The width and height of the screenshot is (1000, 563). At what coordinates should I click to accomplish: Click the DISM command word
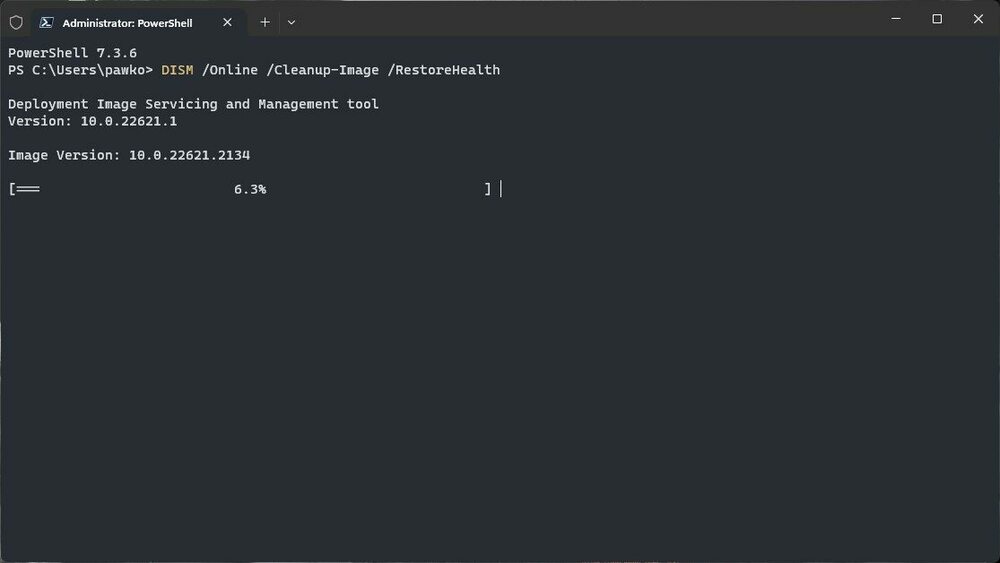pos(177,70)
